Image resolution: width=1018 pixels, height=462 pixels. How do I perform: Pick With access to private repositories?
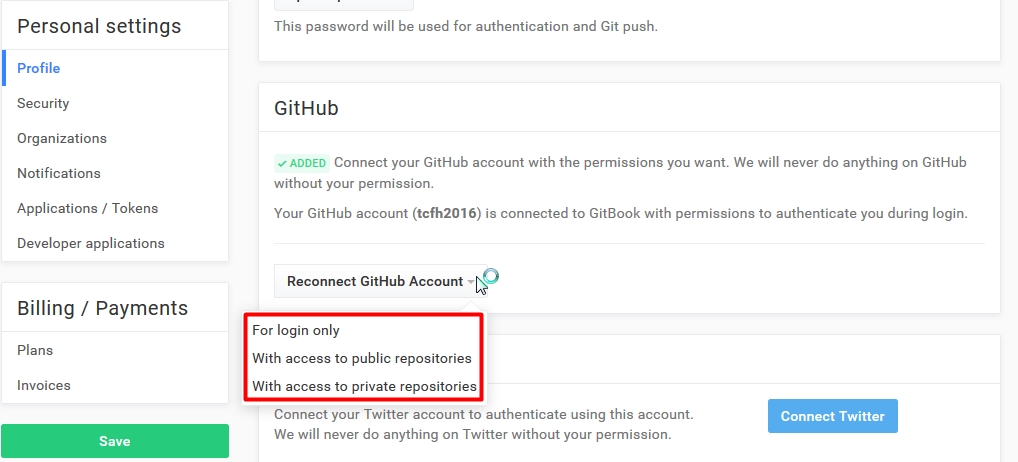[x=364, y=386]
